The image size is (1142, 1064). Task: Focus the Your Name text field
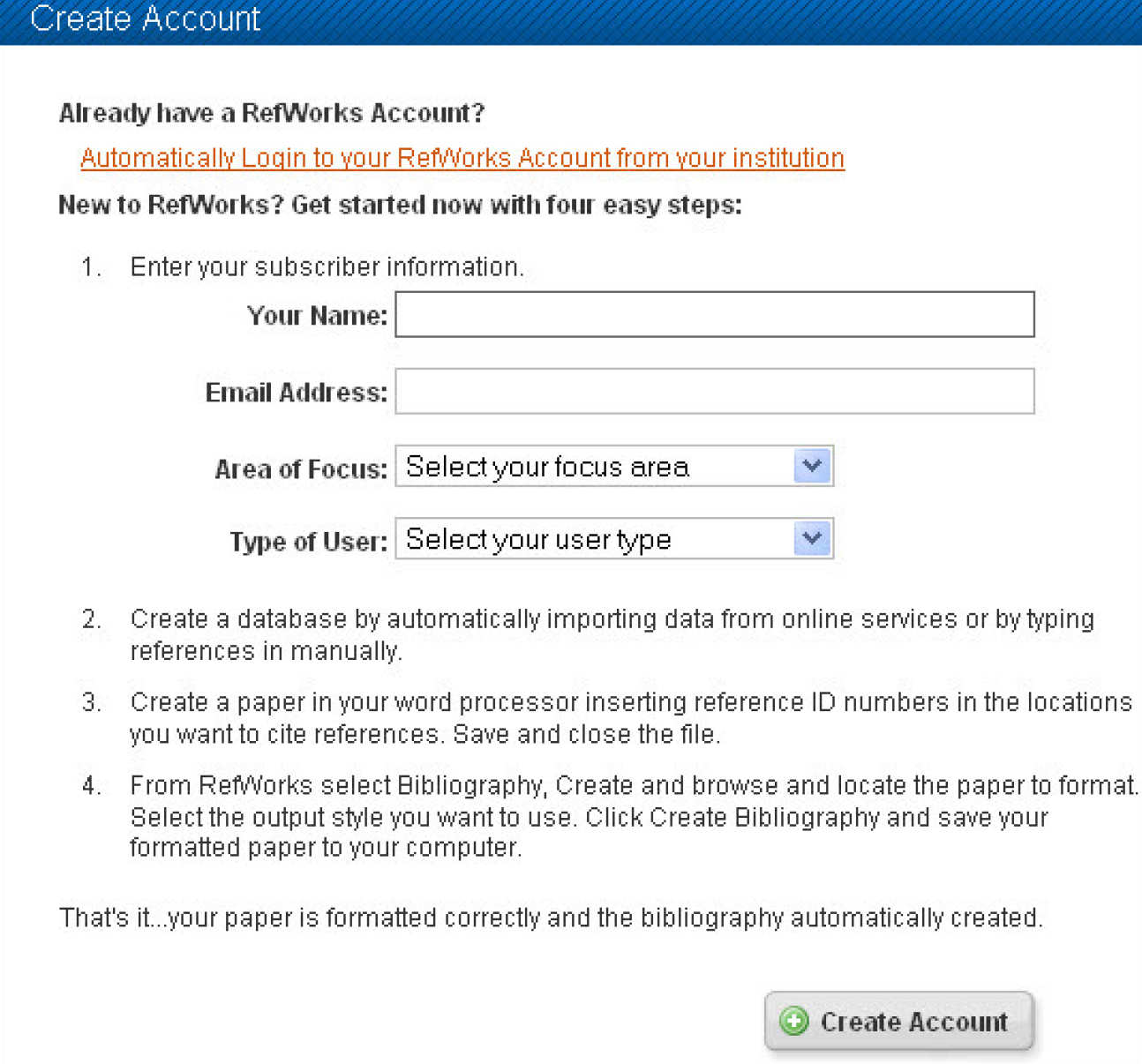coord(714,314)
